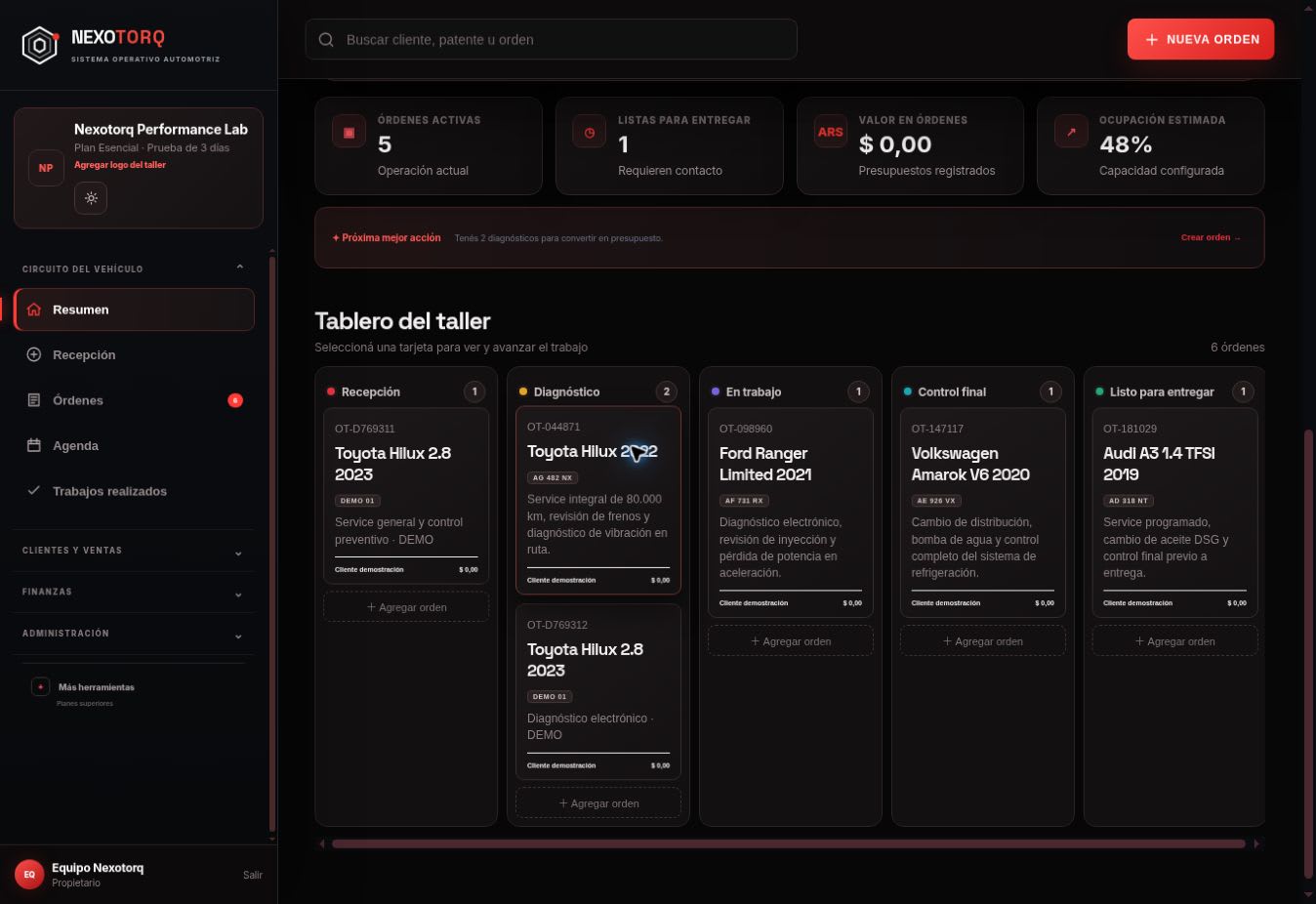Click the NP workshop avatar
This screenshot has width=1316, height=904.
coord(46,168)
